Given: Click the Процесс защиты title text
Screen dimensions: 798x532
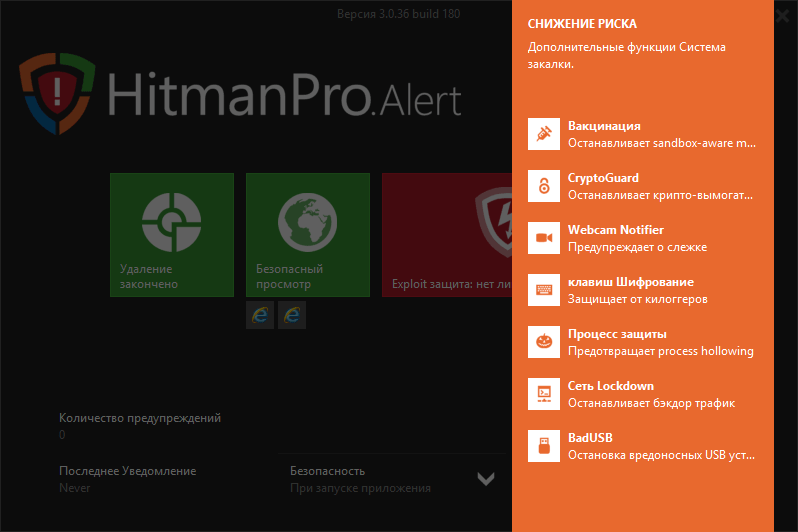Looking at the screenshot, I should 617,333.
